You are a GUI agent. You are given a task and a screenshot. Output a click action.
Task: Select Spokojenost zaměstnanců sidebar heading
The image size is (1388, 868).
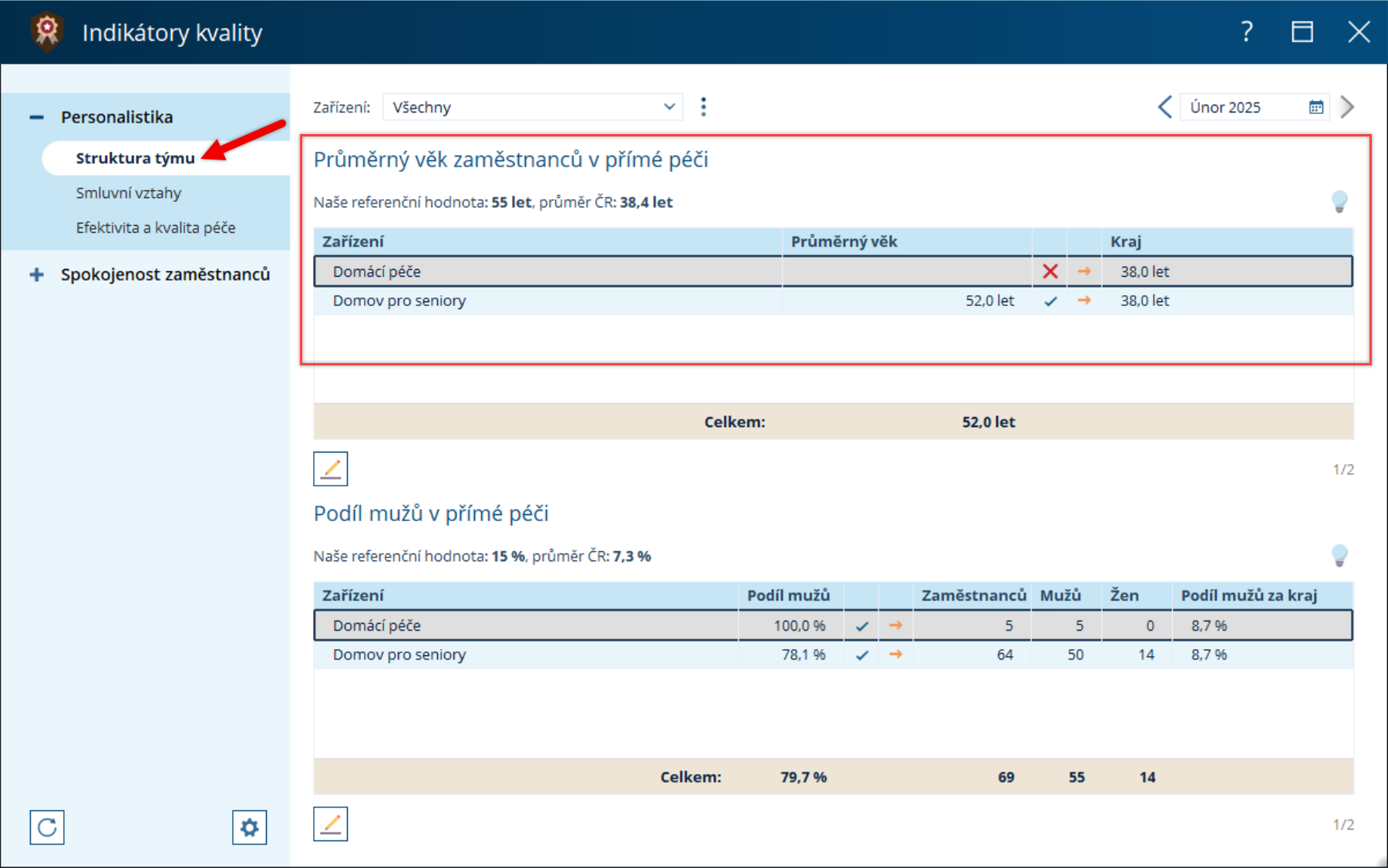tap(166, 274)
